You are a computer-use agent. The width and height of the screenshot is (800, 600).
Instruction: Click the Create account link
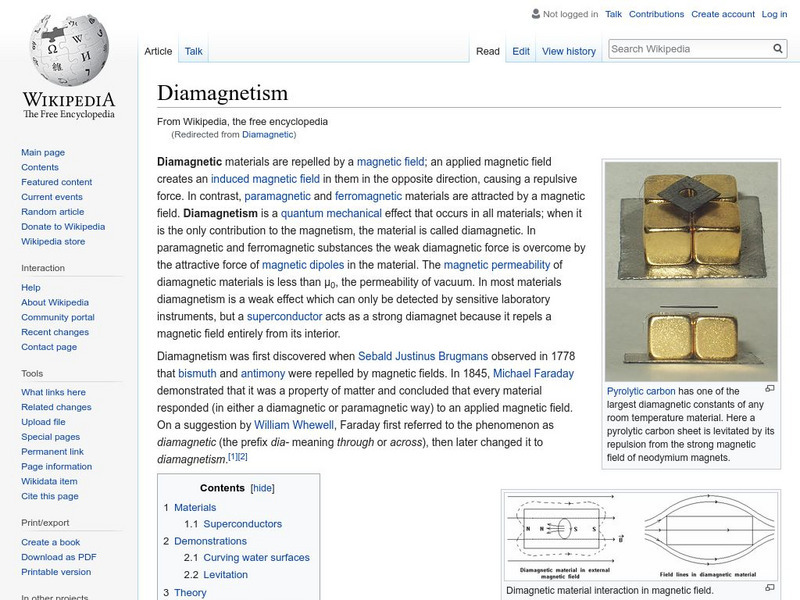[723, 14]
